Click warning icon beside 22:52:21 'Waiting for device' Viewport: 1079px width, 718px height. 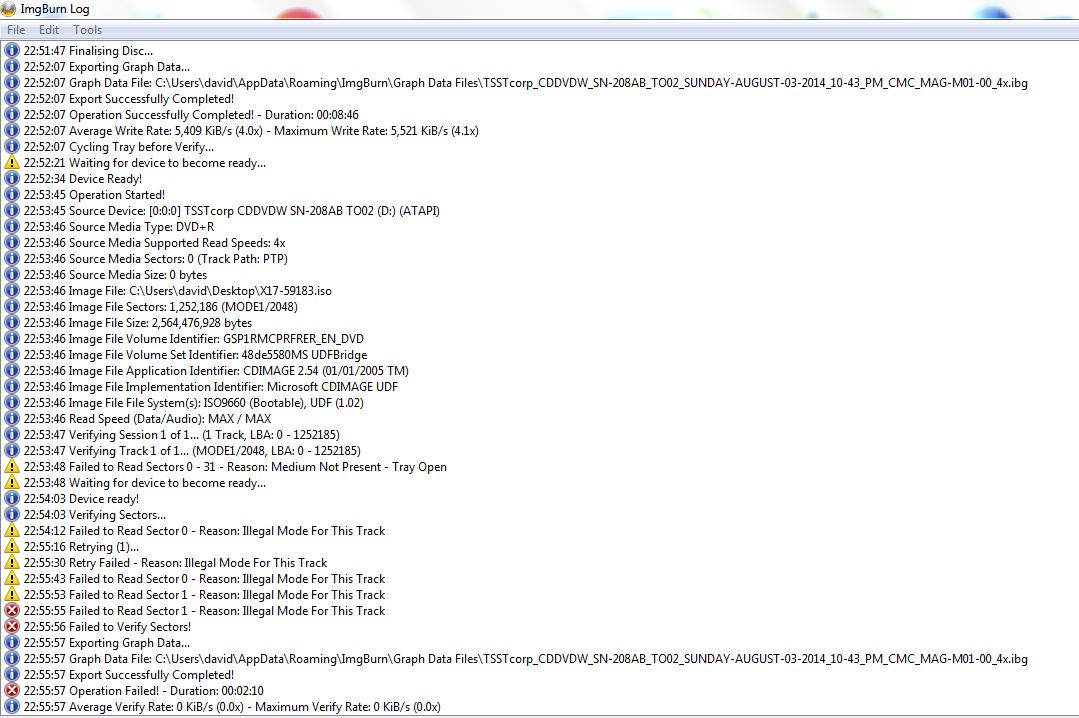click(x=12, y=162)
